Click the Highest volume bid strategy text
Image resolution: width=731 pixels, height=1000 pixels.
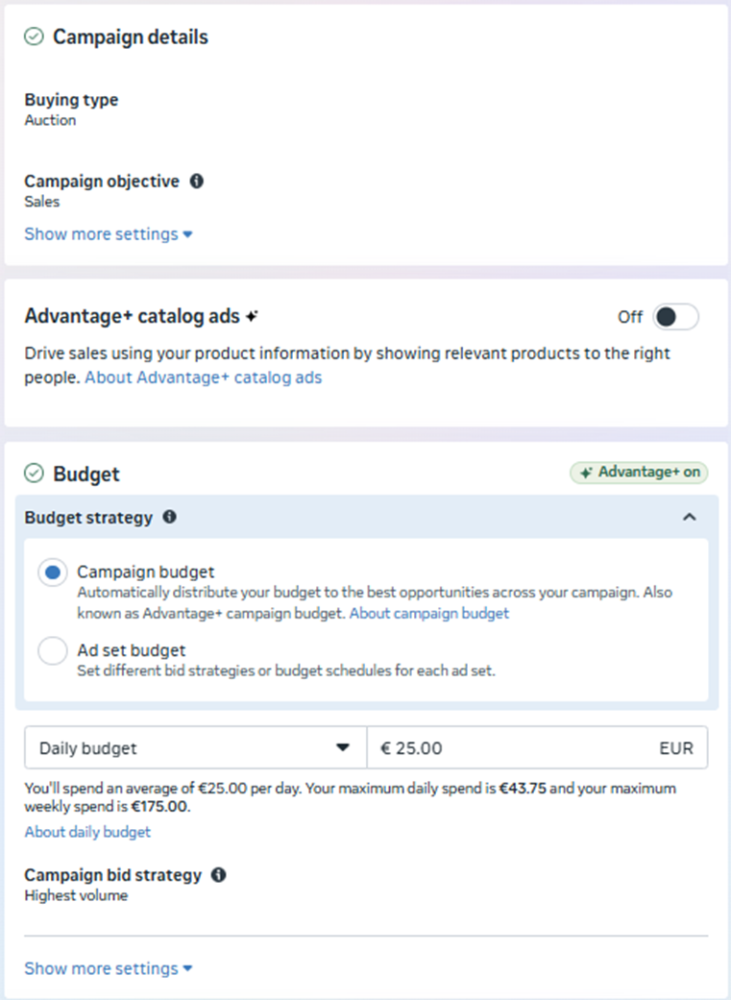point(76,896)
